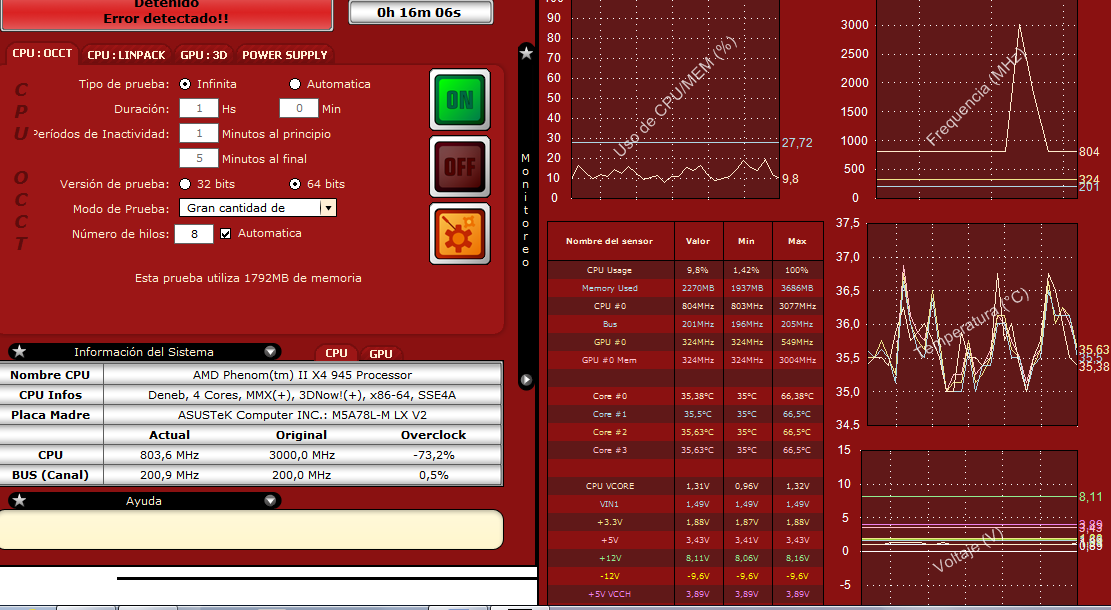Click the CPU Usage sensor row label
The width and height of the screenshot is (1111, 610).
609,270
